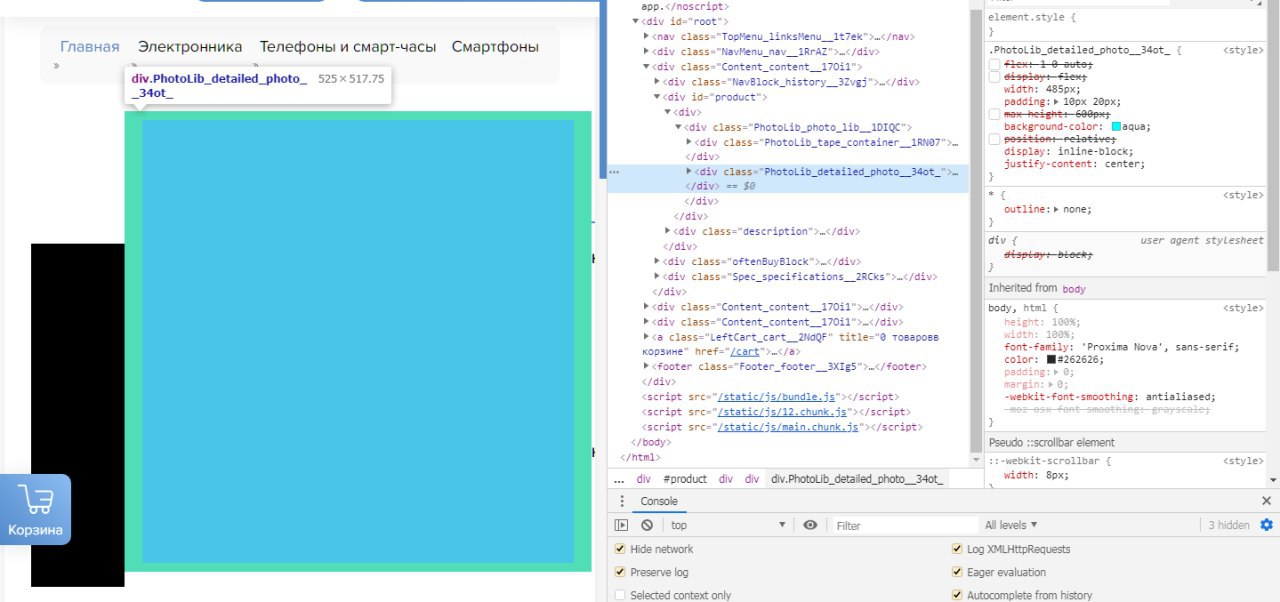Click the 3 hidden messages label

(1229, 525)
